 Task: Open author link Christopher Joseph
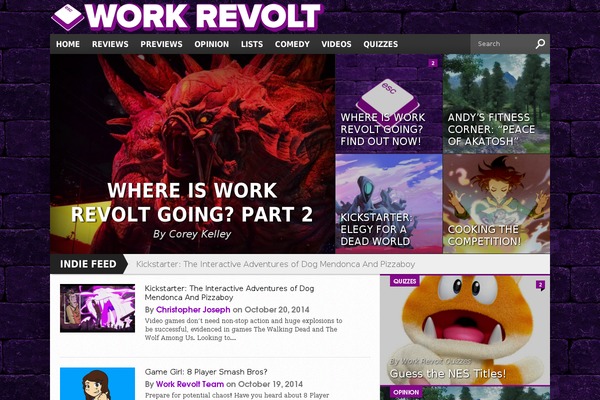193,310
